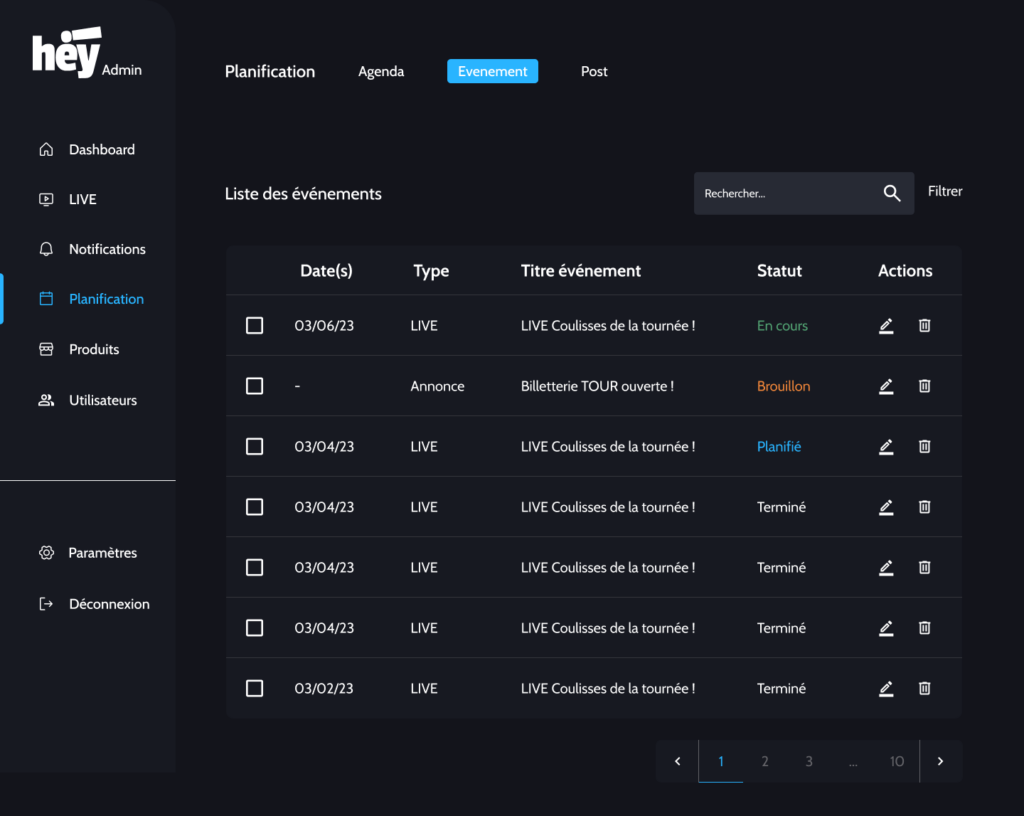Click the magnifier search icon

coord(892,194)
